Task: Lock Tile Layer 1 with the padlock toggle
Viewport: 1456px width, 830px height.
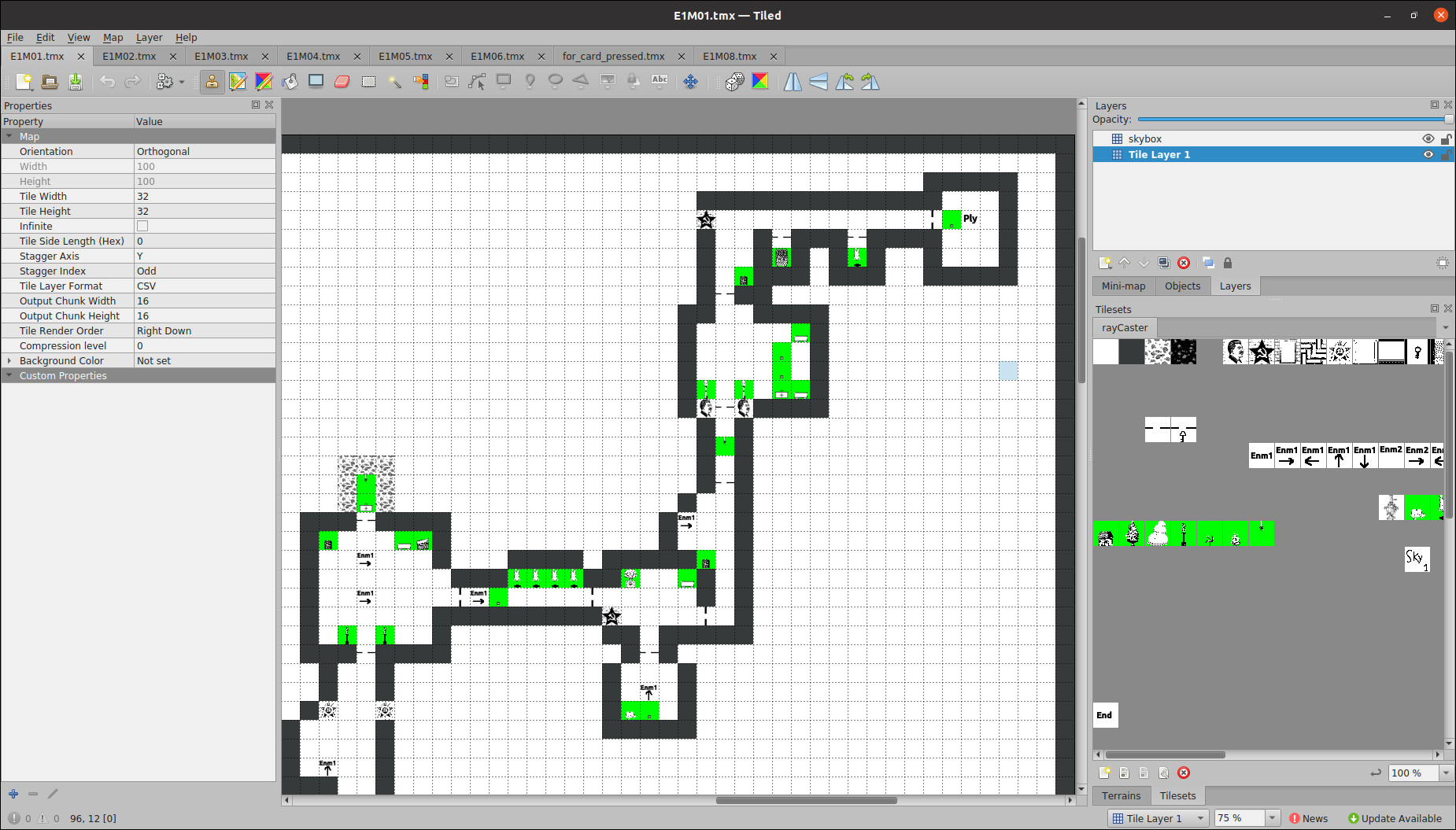Action: tap(1447, 154)
